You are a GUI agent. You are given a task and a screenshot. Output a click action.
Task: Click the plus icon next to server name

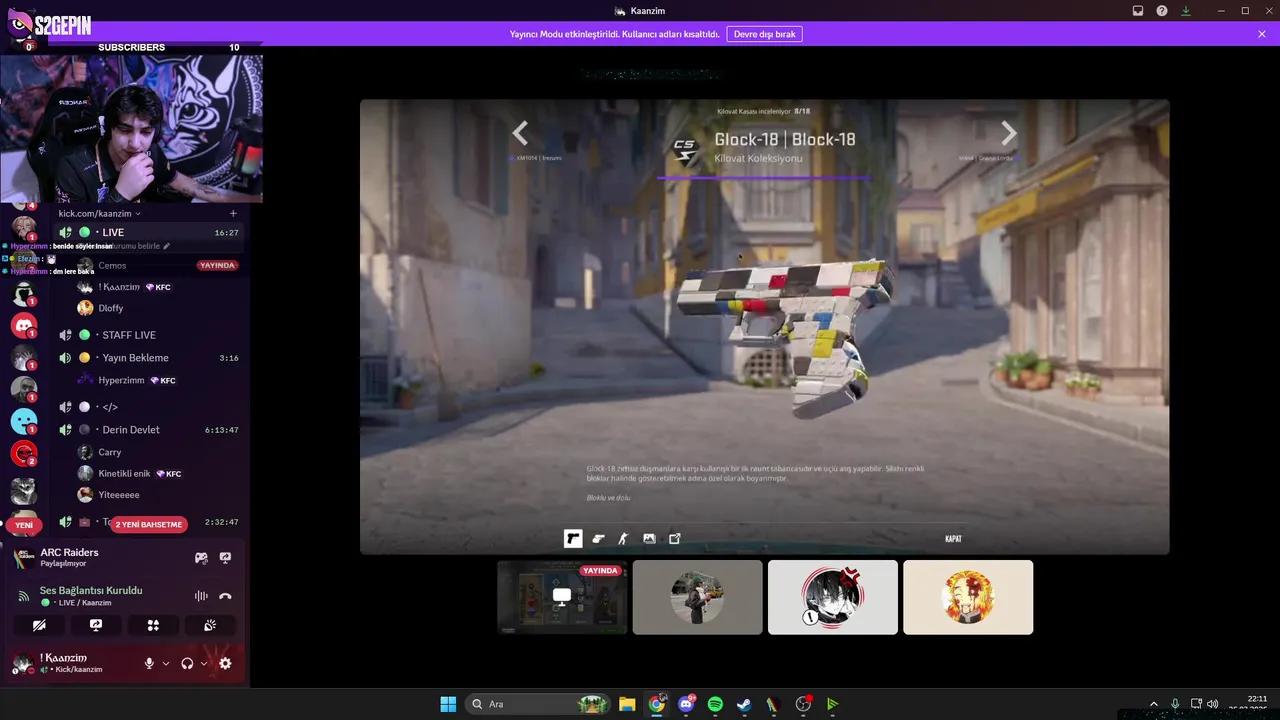233,213
